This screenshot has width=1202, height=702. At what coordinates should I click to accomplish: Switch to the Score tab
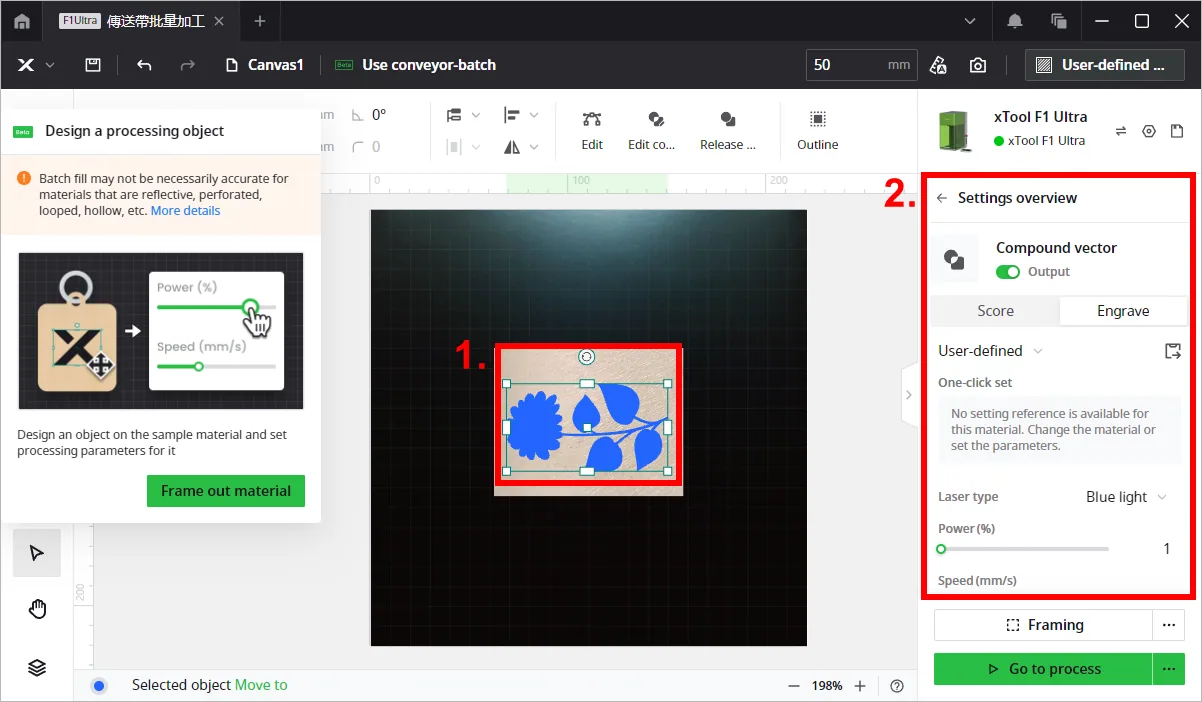click(995, 311)
